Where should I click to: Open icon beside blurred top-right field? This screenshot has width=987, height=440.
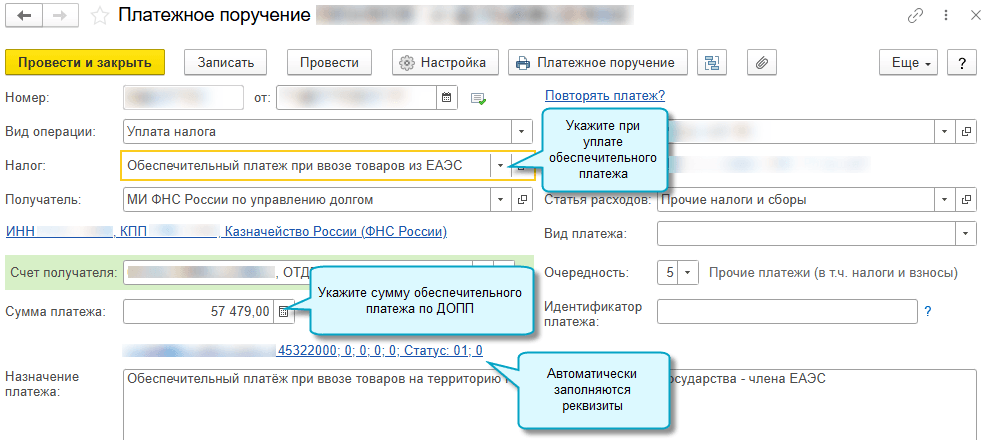[966, 131]
